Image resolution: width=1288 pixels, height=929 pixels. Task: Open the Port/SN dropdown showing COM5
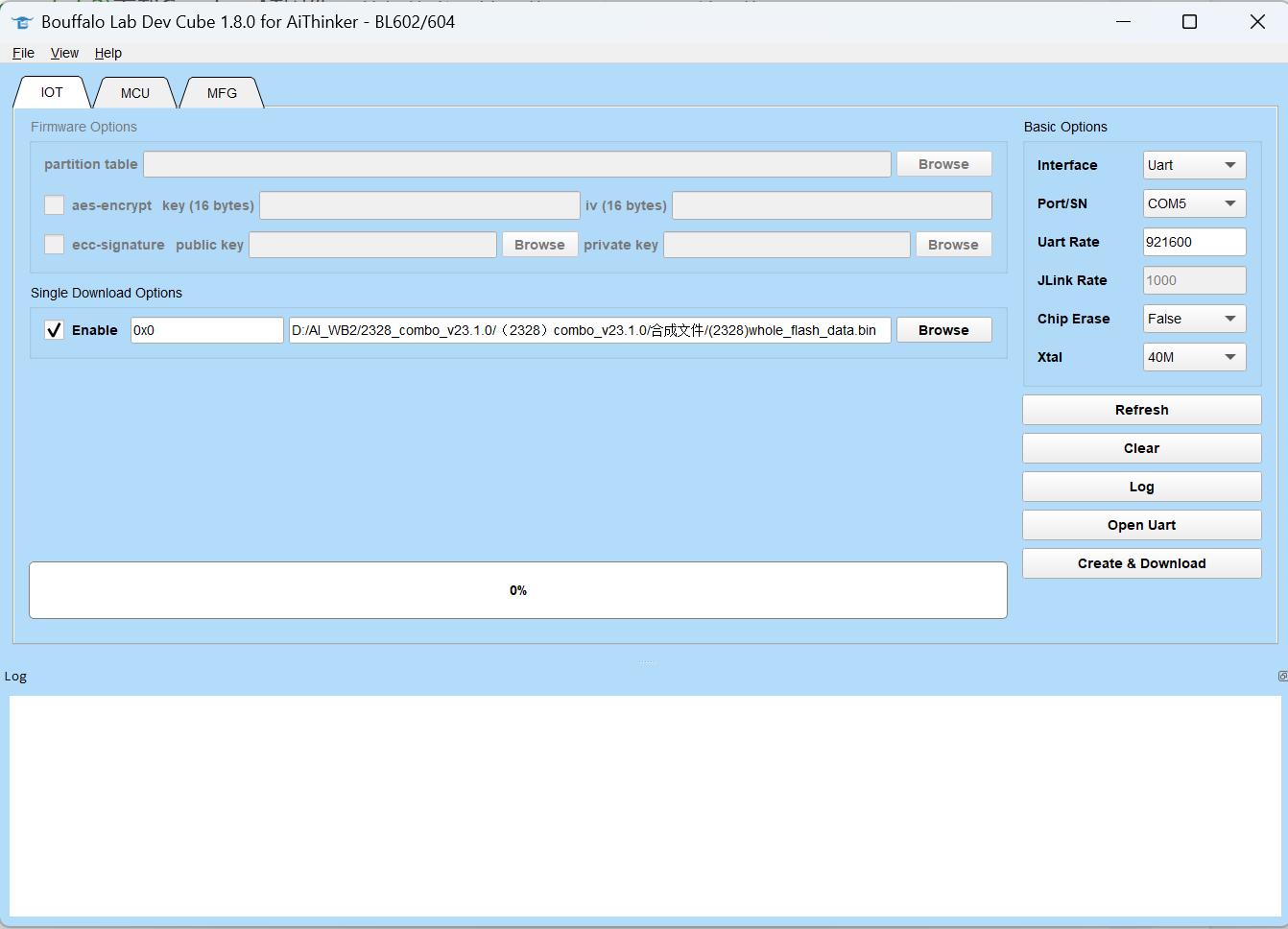click(x=1194, y=203)
